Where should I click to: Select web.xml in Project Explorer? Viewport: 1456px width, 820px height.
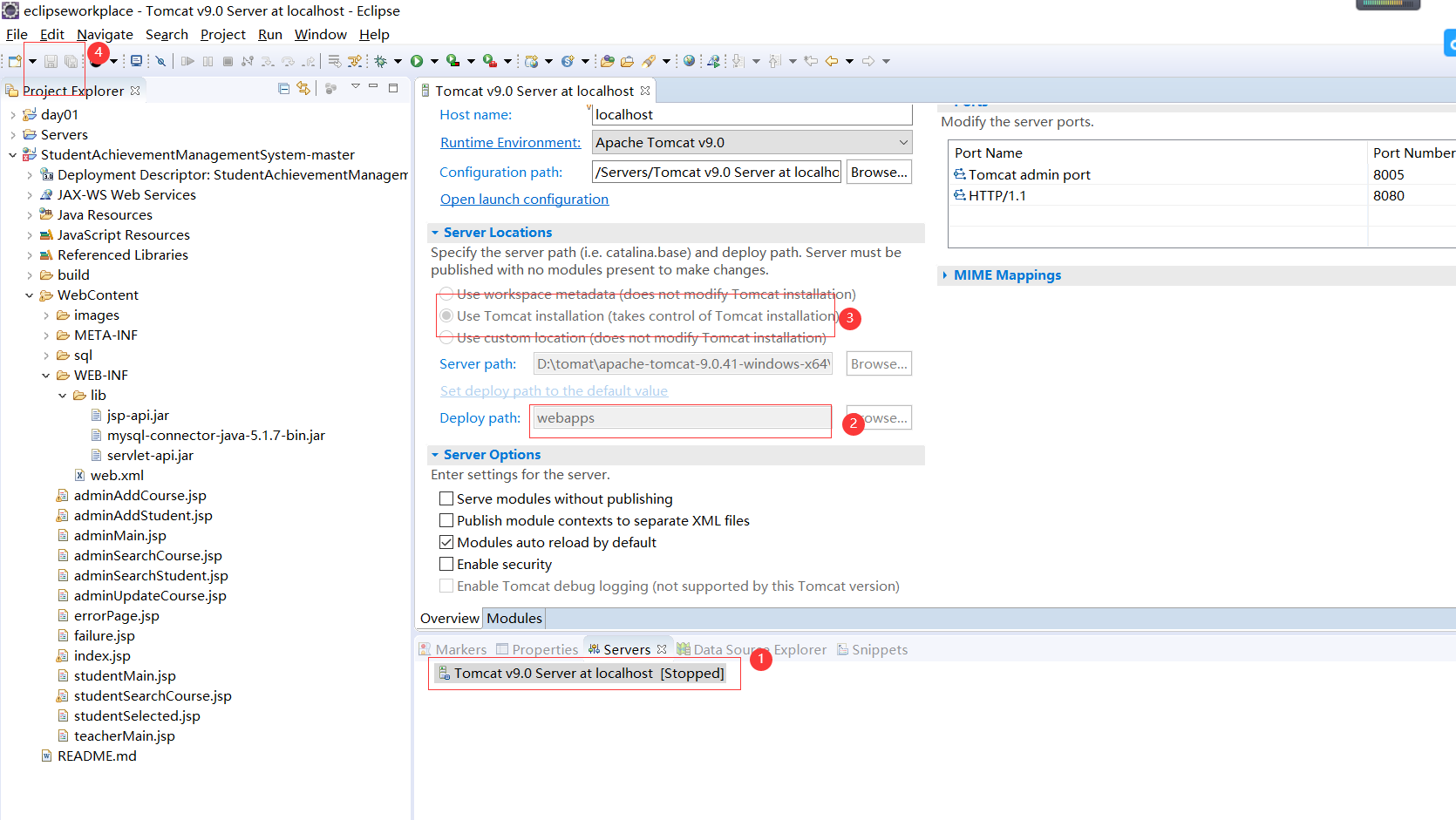pos(109,476)
